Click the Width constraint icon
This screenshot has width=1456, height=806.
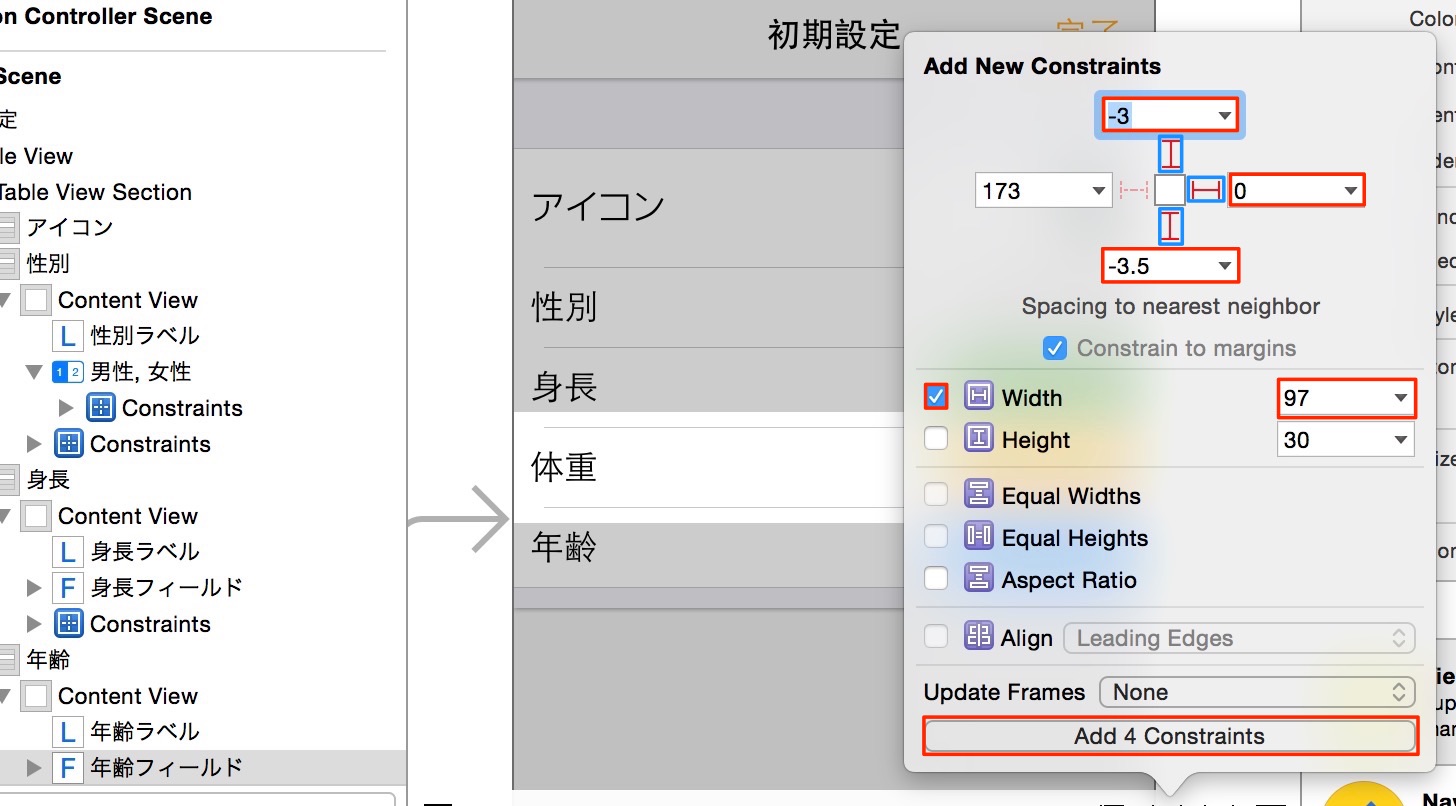(978, 397)
